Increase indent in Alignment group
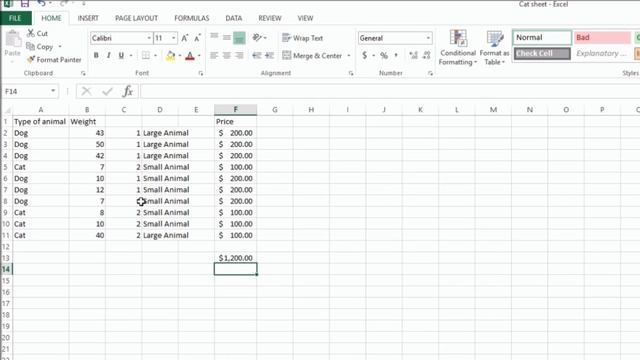This screenshot has height=360, width=640. pos(269,55)
